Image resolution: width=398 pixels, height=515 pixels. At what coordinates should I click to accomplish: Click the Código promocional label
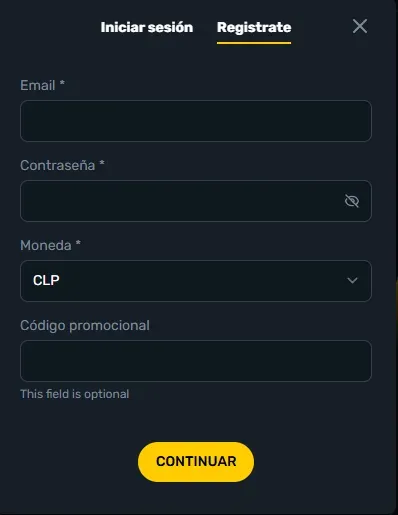click(85, 326)
